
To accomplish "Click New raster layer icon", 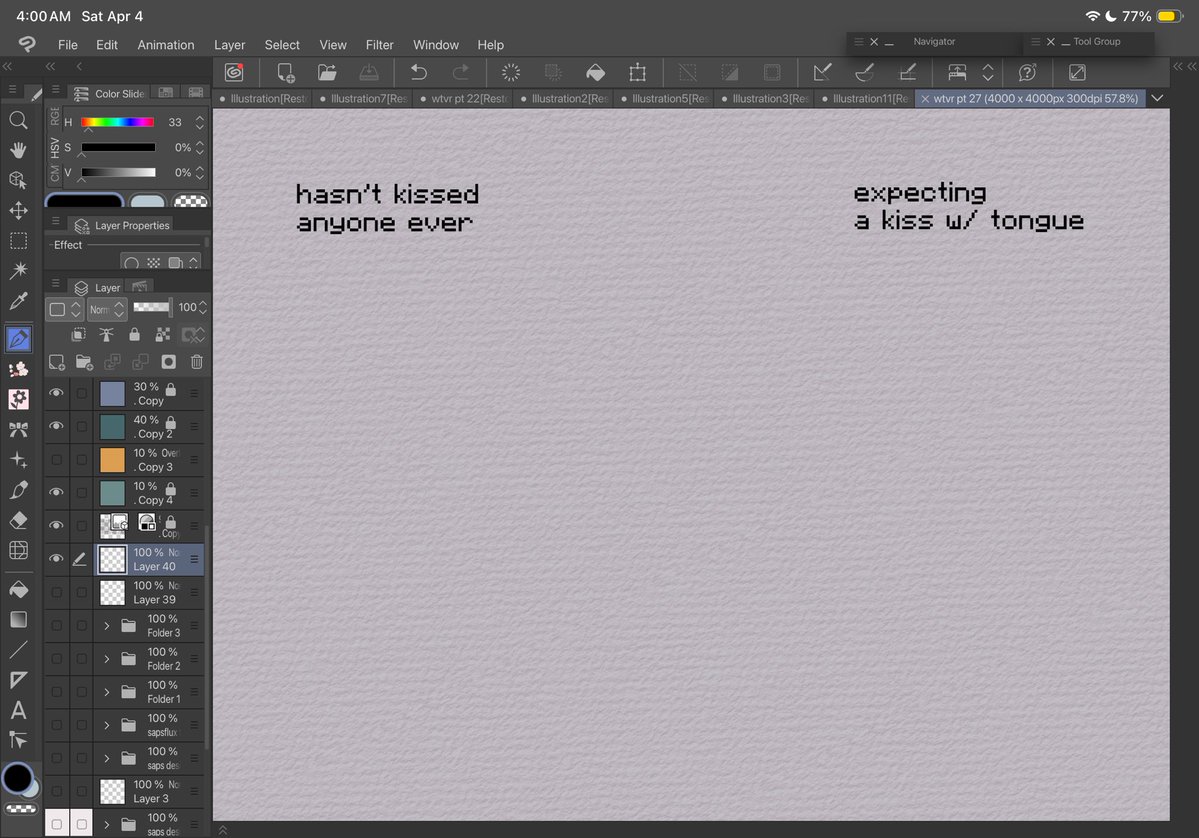I will pos(57,362).
